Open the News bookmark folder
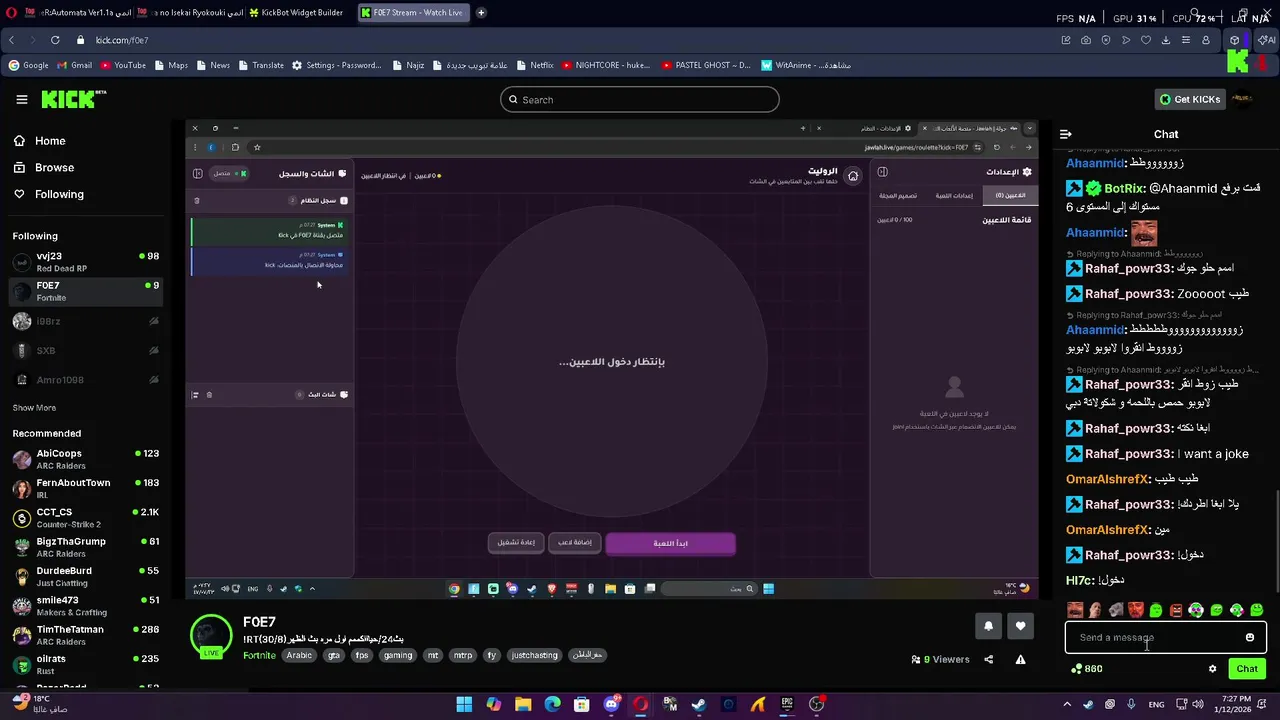 213,65
